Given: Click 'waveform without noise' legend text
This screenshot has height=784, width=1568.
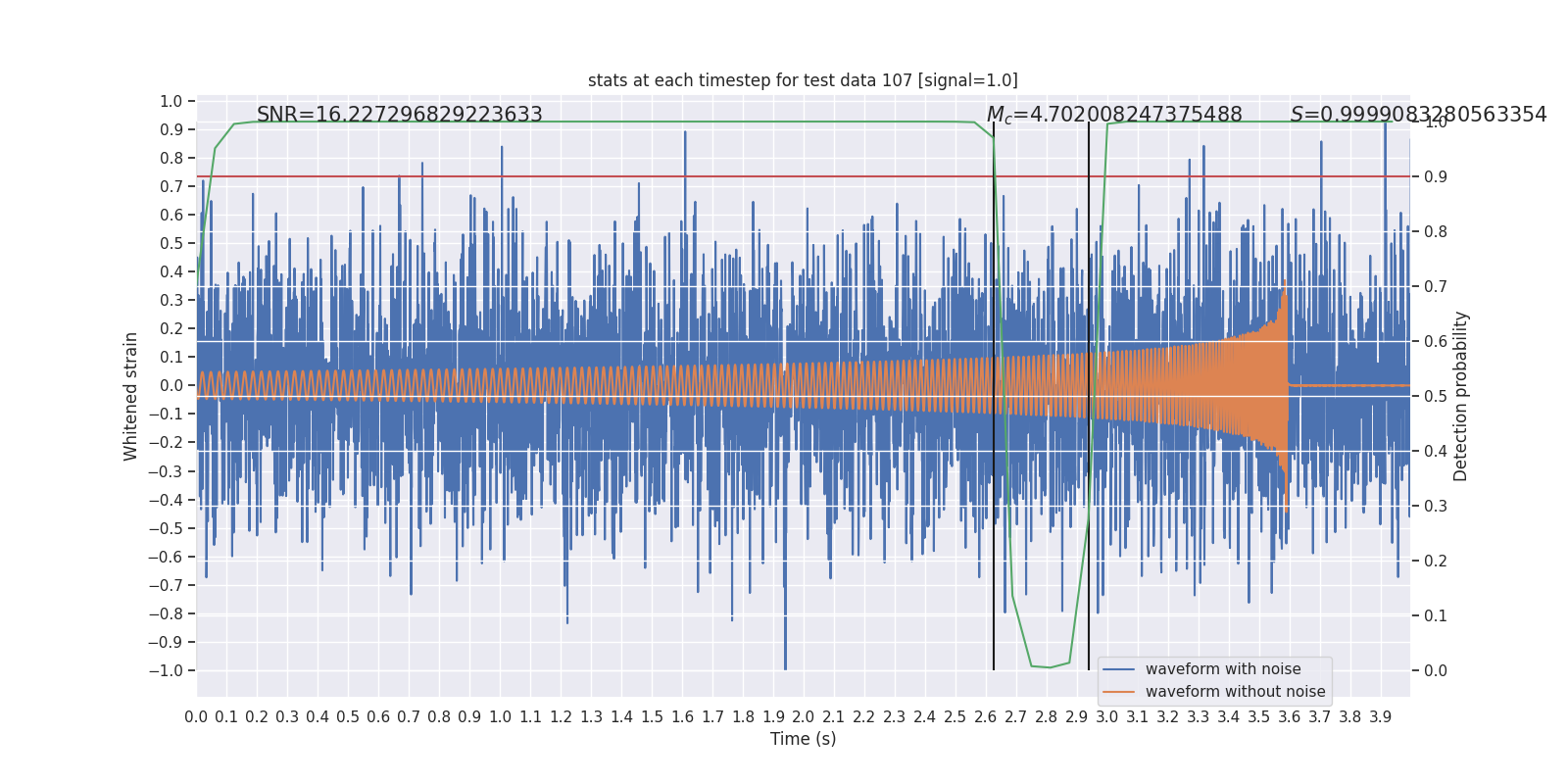Looking at the screenshot, I should click(1235, 692).
